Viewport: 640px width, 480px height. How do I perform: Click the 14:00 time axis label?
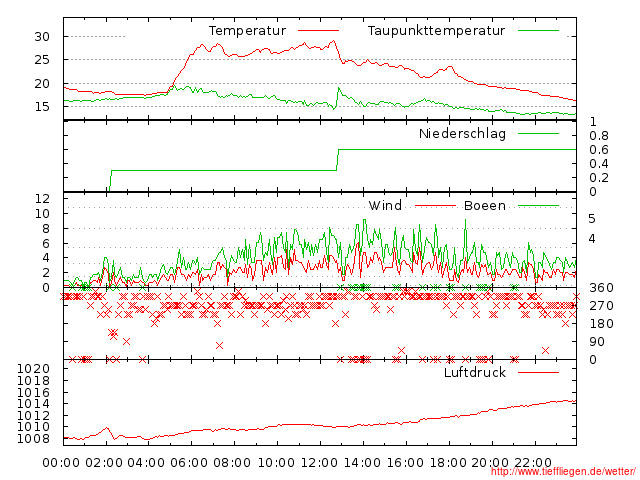[x=362, y=463]
